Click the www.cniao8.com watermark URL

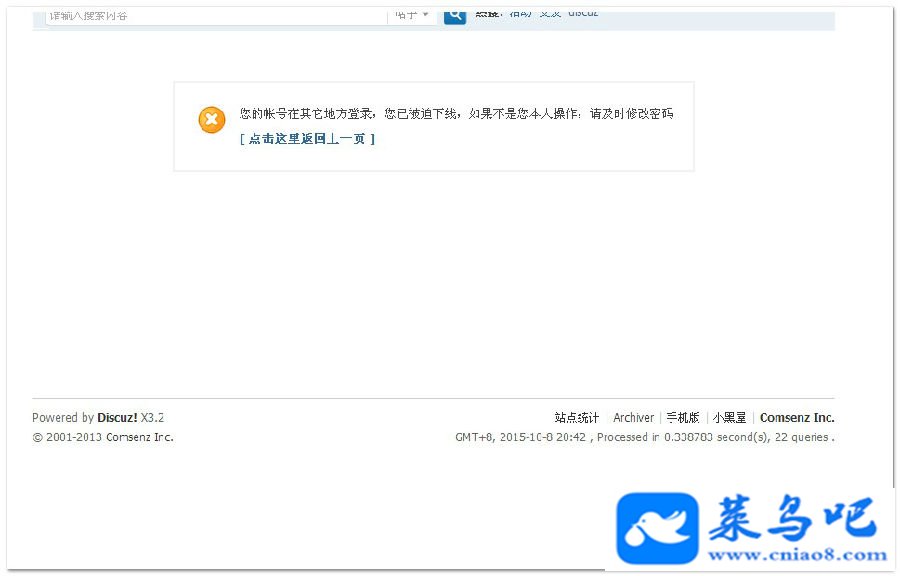coord(797,555)
